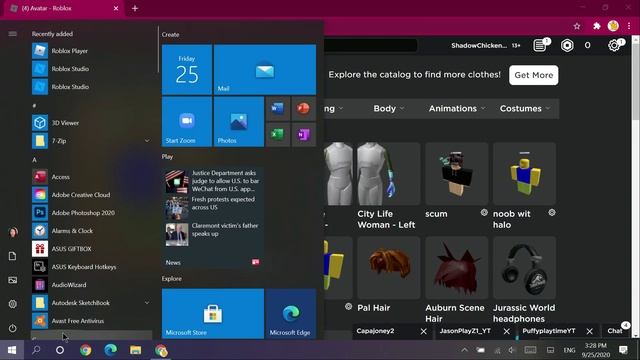Open Excel tile in Start menu
This screenshot has height=360, width=640.
click(x=278, y=134)
